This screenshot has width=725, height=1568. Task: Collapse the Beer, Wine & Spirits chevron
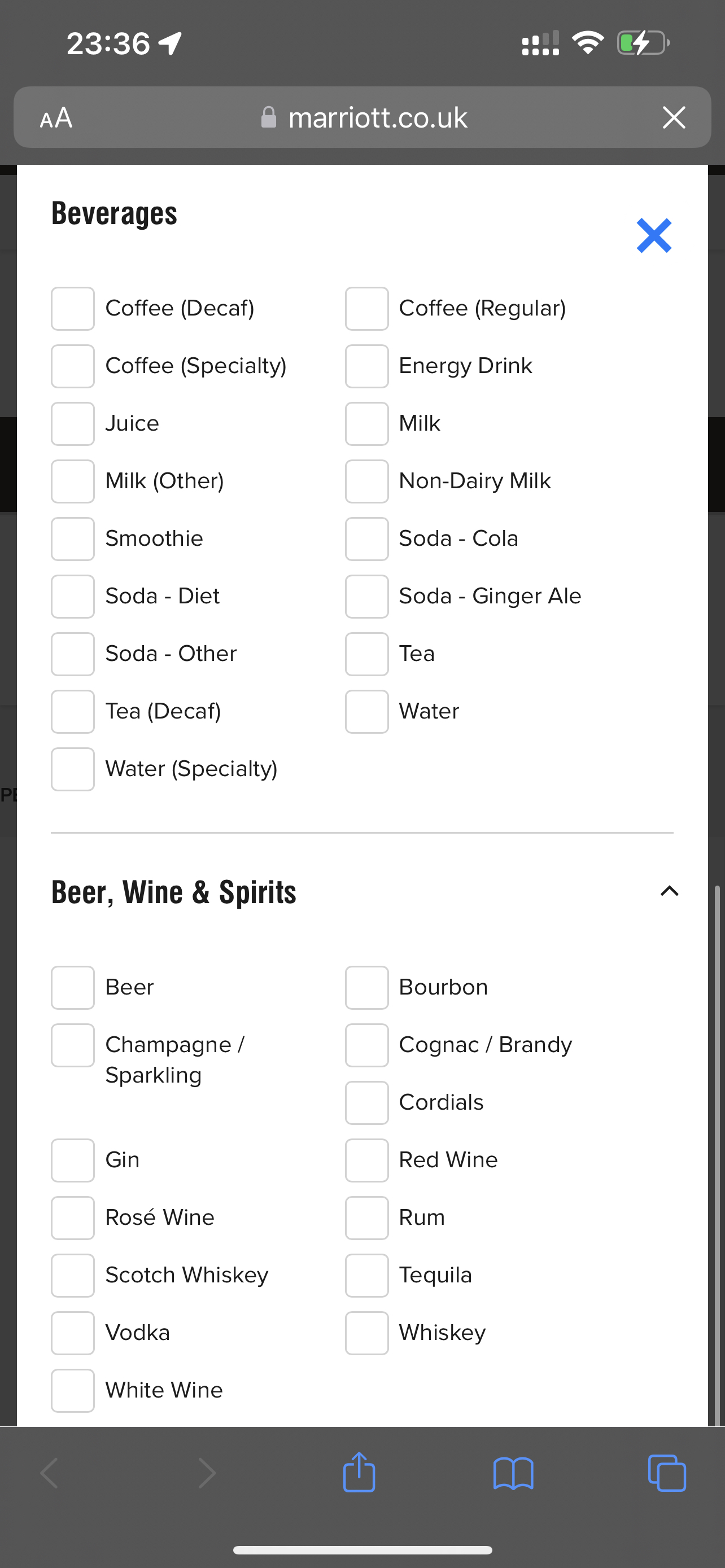[x=669, y=891]
